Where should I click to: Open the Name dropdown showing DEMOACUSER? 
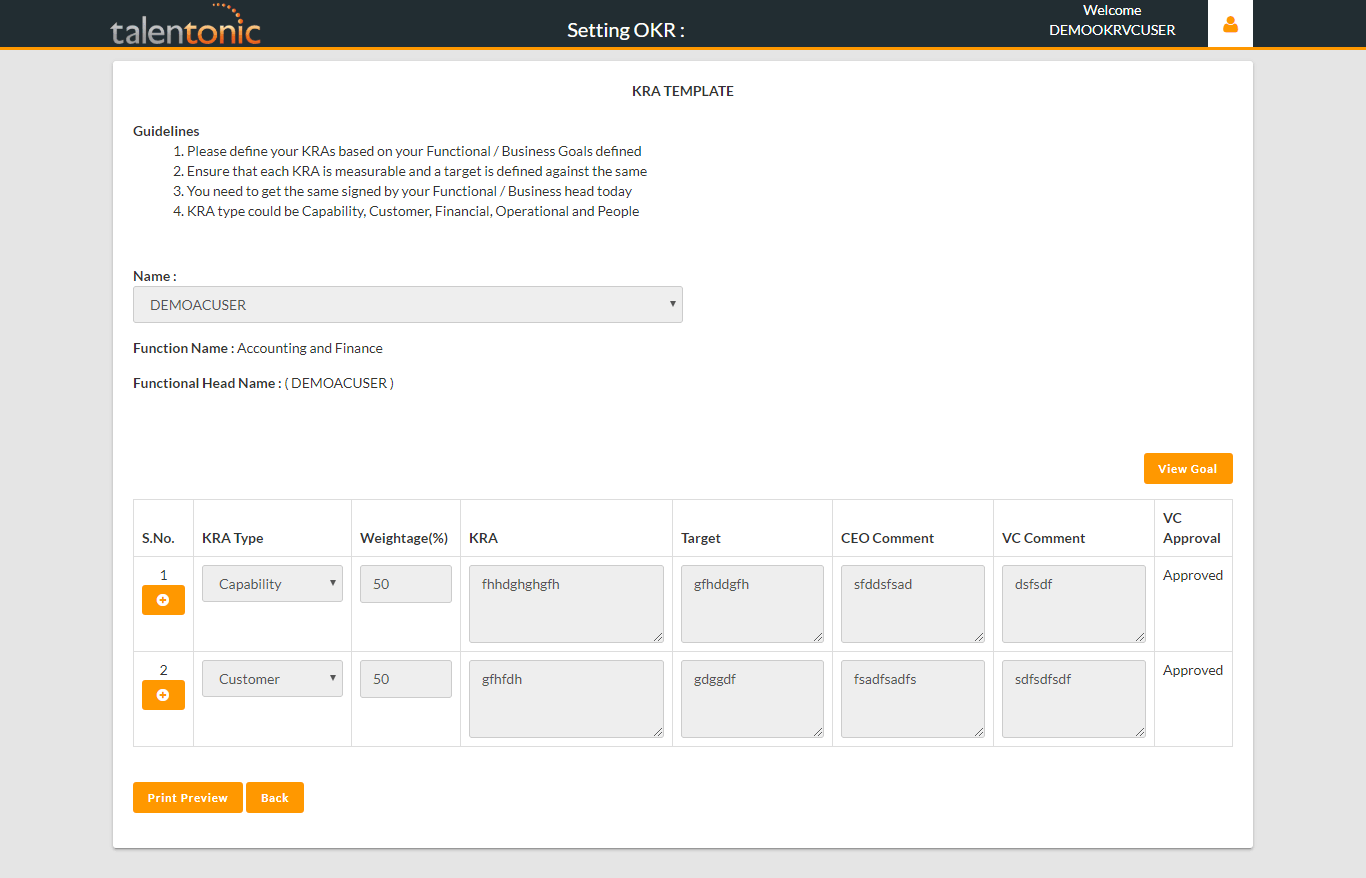408,305
